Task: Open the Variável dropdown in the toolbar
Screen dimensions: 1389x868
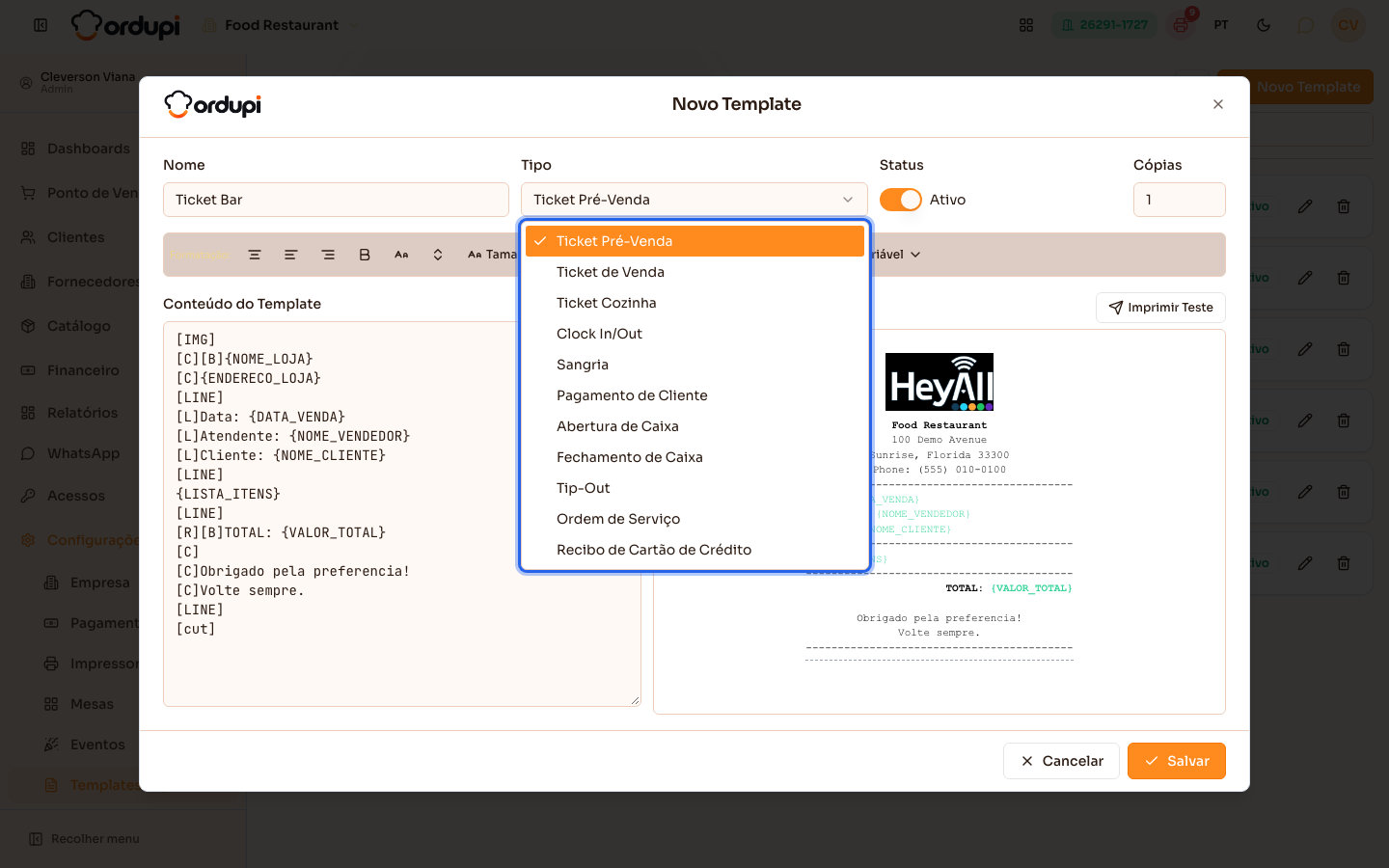Action: pyautogui.click(x=893, y=255)
